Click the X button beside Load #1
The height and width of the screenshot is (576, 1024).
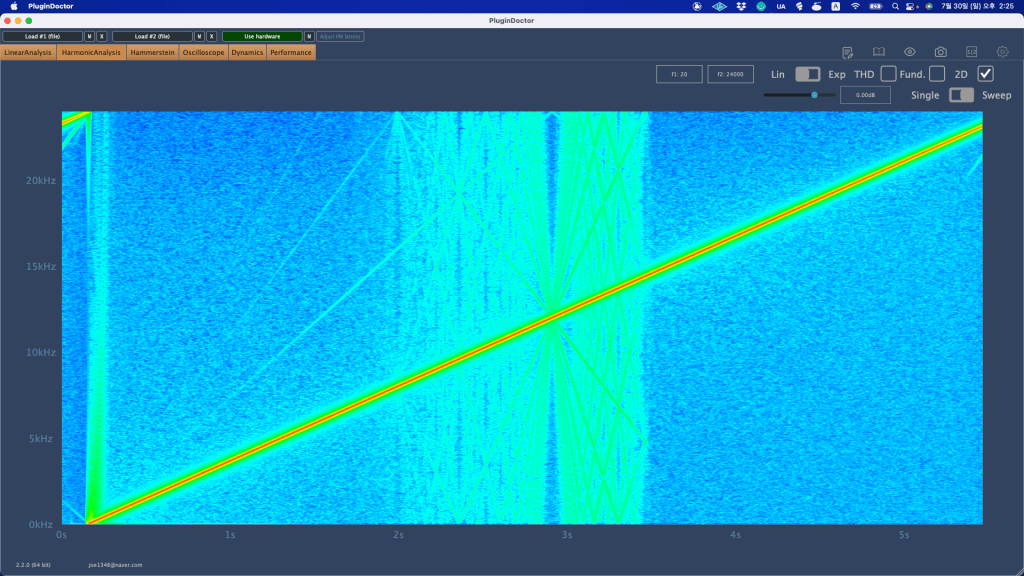click(x=102, y=36)
